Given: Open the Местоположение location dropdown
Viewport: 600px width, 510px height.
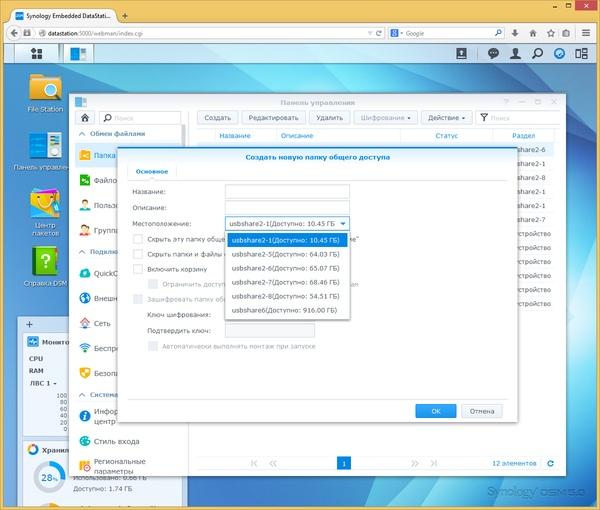Looking at the screenshot, I should click(x=287, y=223).
